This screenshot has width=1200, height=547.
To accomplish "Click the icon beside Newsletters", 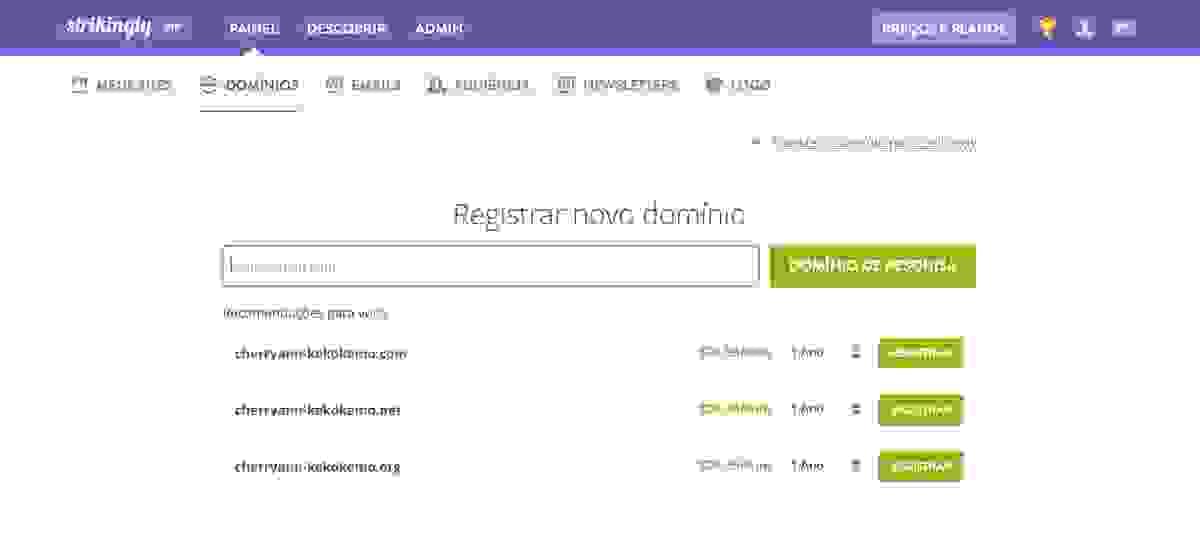I will pyautogui.click(x=566, y=85).
